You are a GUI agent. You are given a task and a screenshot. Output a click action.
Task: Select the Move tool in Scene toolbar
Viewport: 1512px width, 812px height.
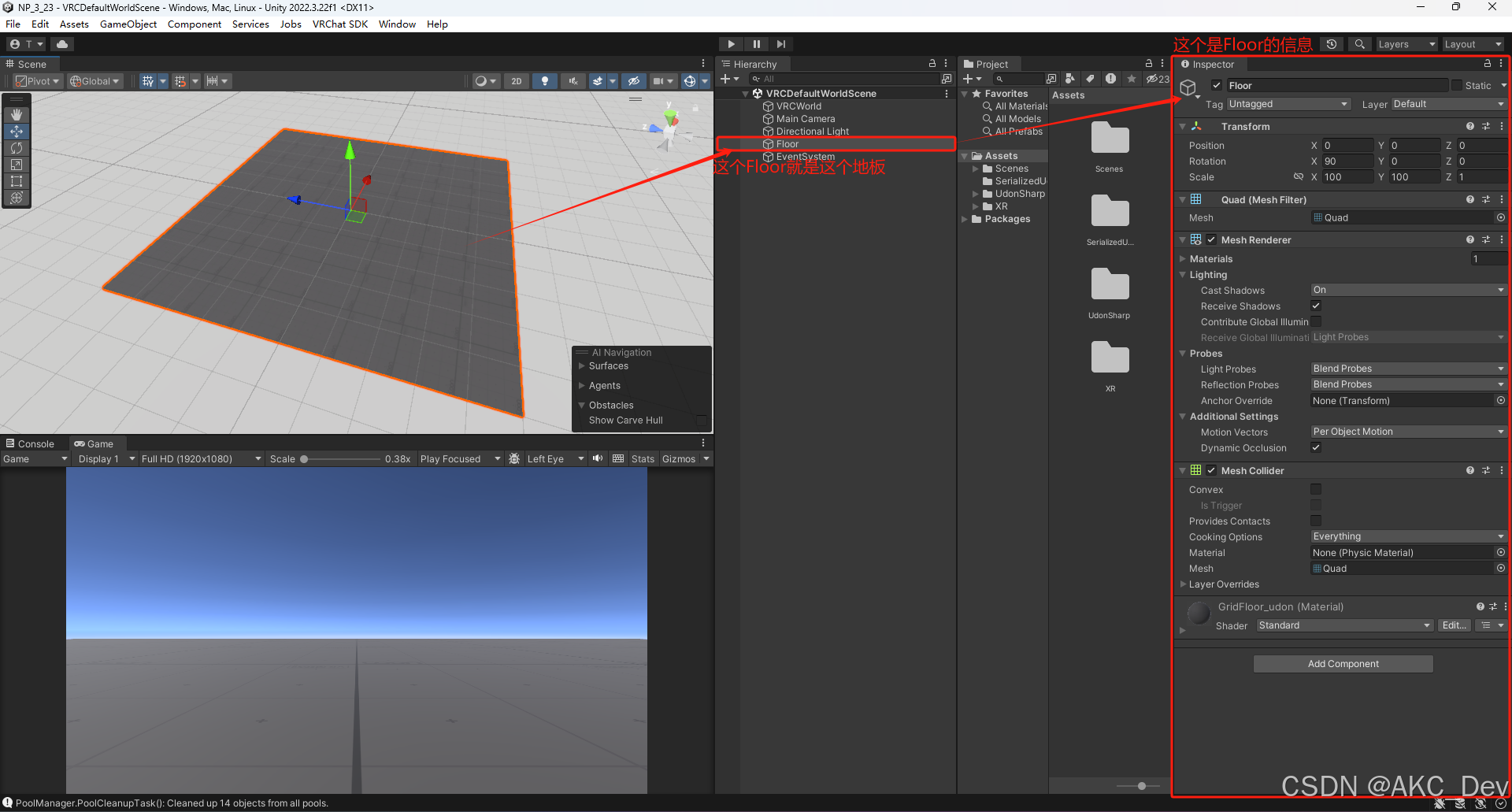tap(17, 132)
